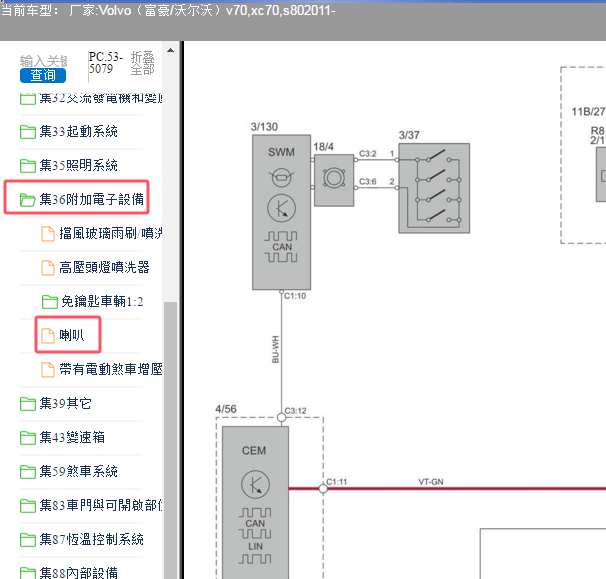
Task: Click connector node C3:12
Action: point(281,417)
